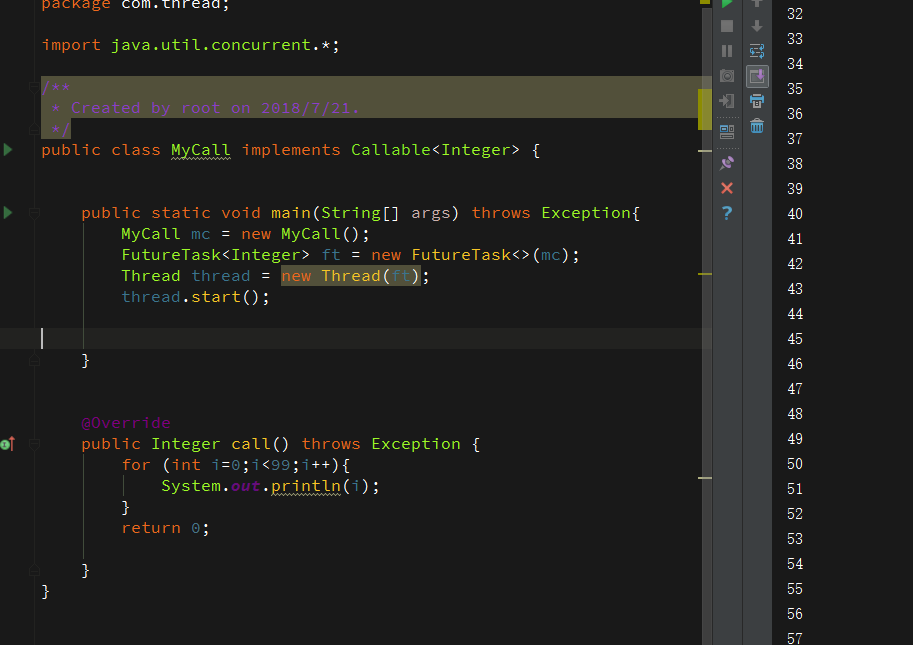
Task: Click console output line 40
Action: pos(795,214)
